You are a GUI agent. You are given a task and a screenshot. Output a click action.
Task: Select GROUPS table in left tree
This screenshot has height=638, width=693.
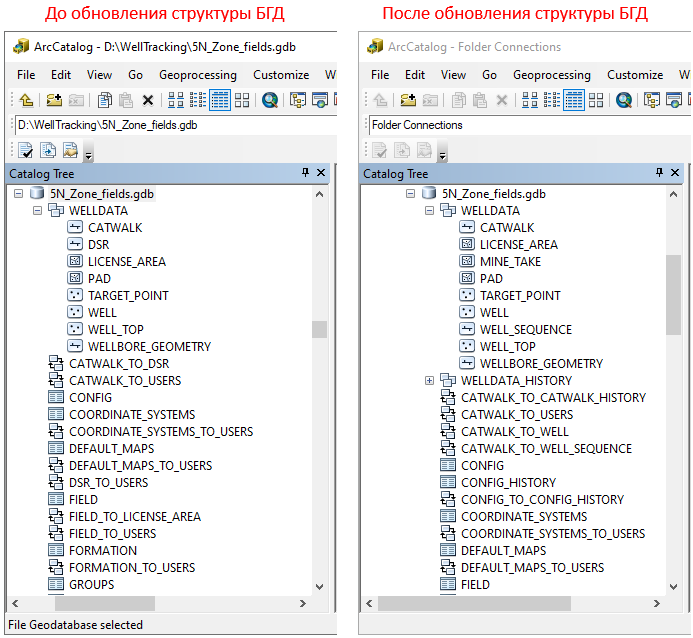tap(91, 585)
